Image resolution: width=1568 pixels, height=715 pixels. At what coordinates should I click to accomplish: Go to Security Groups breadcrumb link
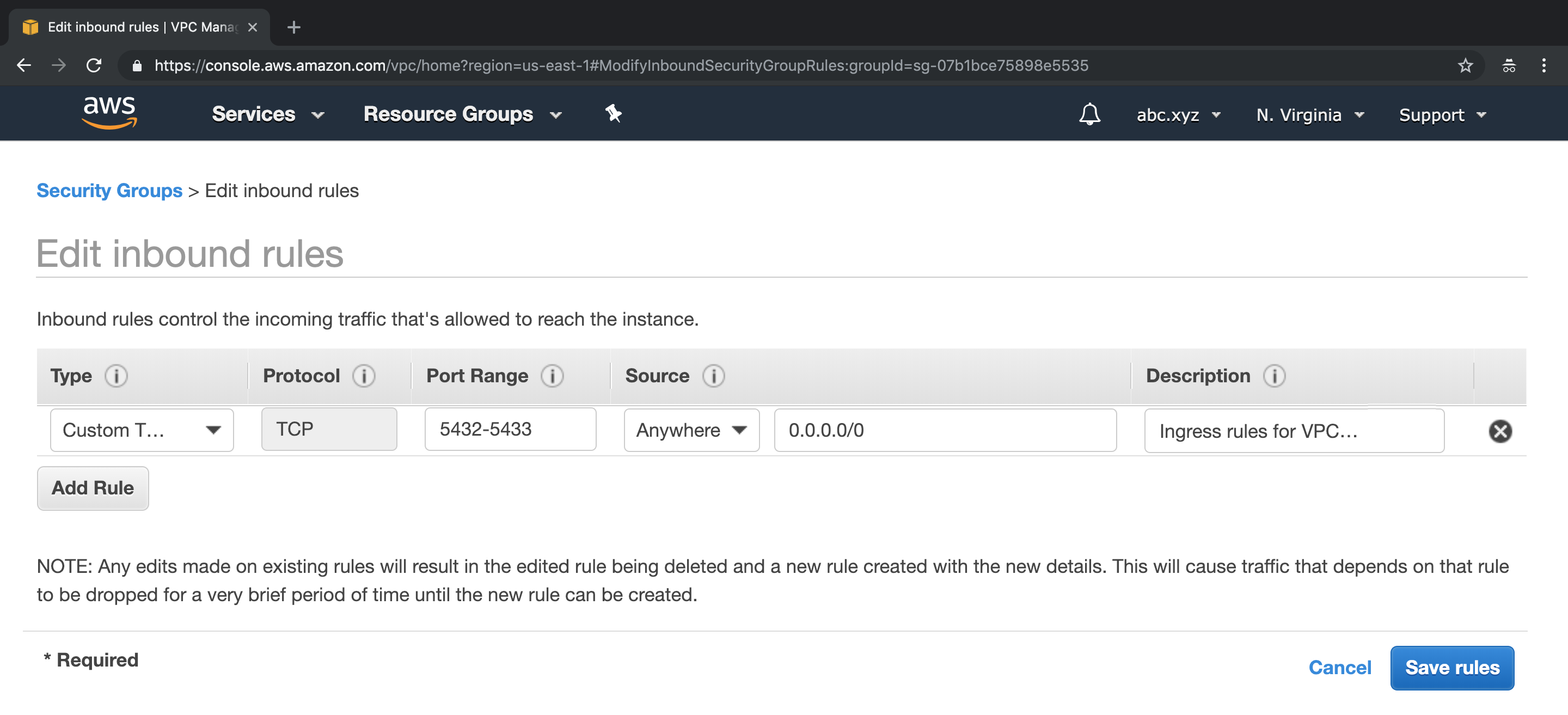[109, 191]
